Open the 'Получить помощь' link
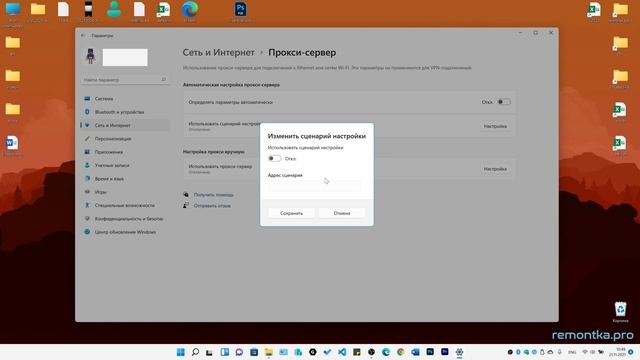 [x=213, y=195]
